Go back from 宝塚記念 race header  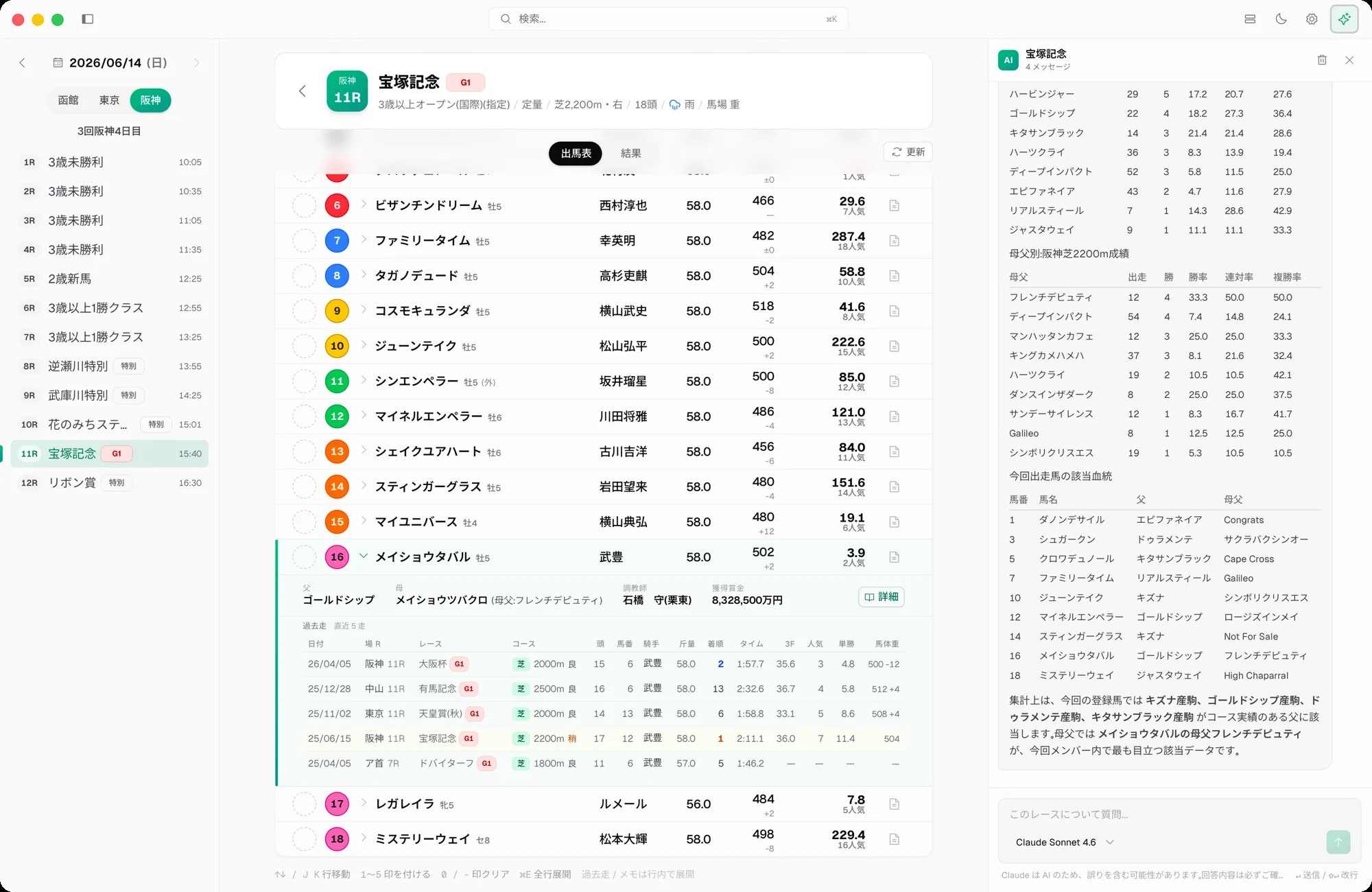click(303, 91)
